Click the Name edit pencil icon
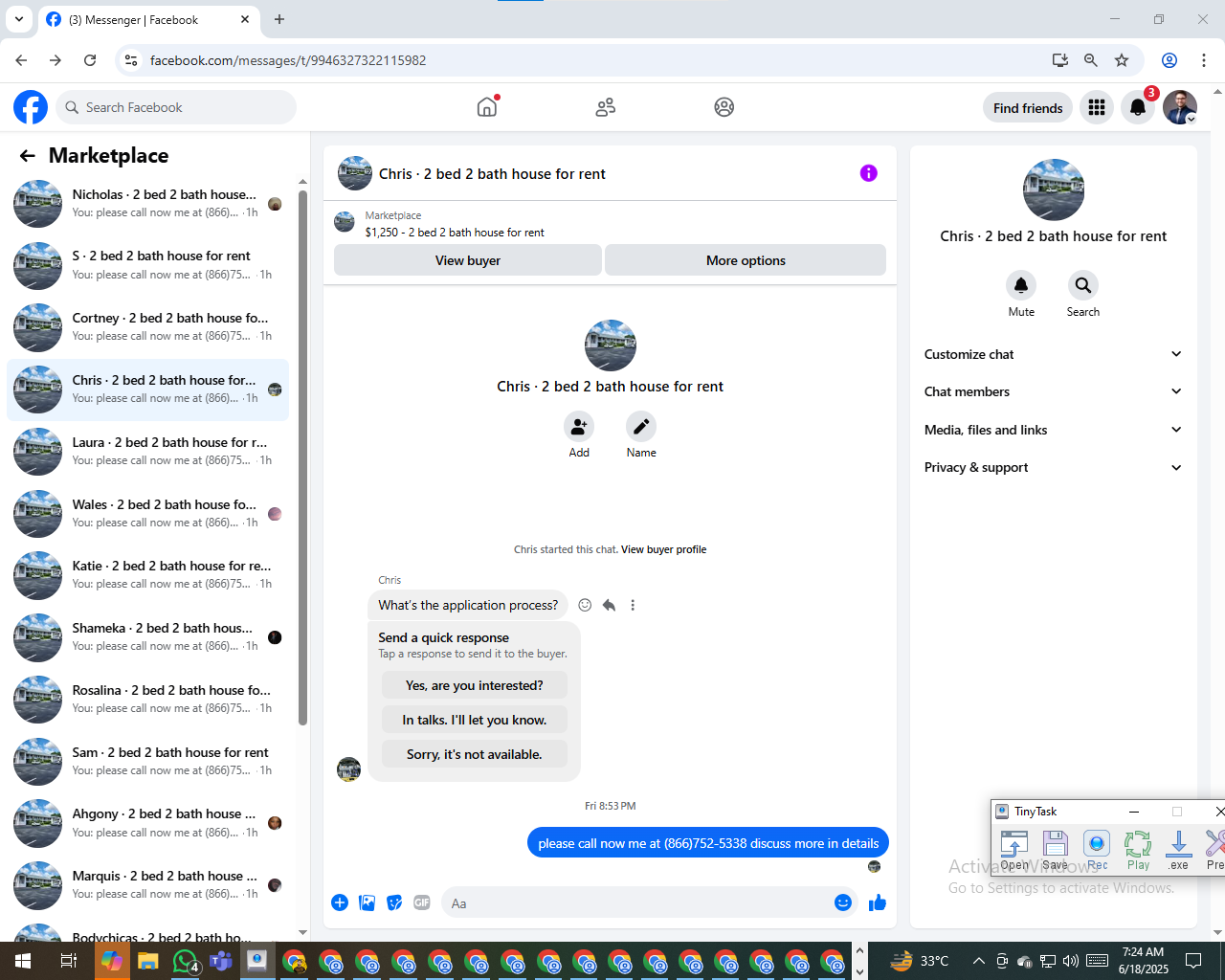The image size is (1225, 980). point(641,426)
